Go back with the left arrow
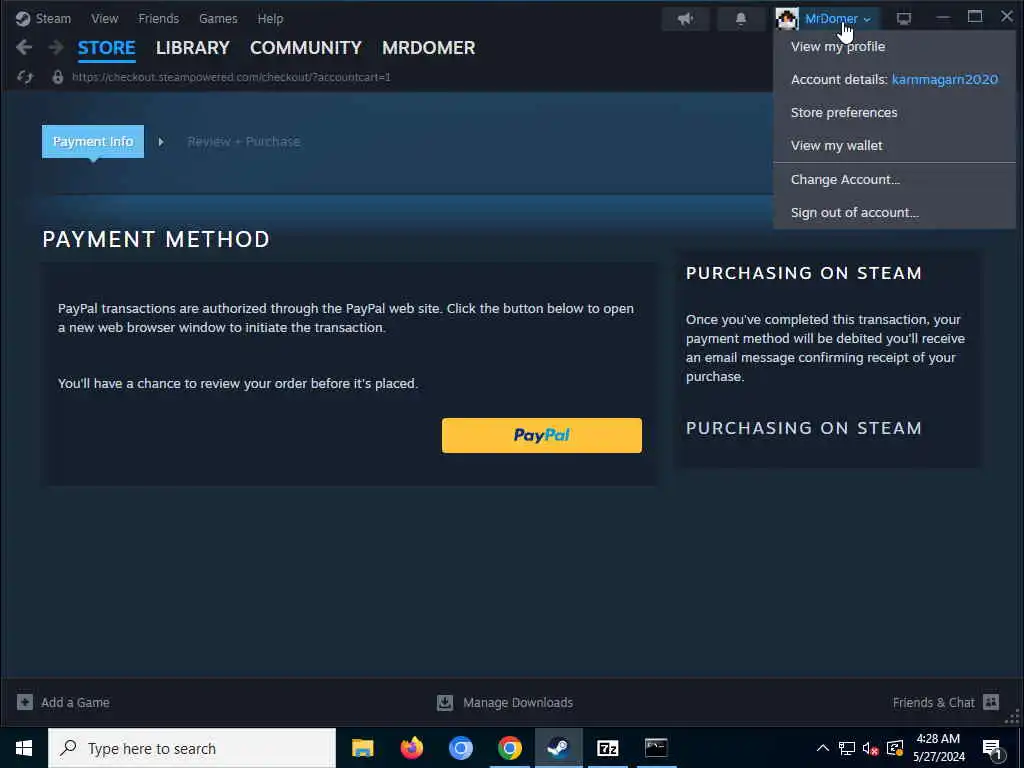This screenshot has height=768, width=1024. tap(24, 47)
